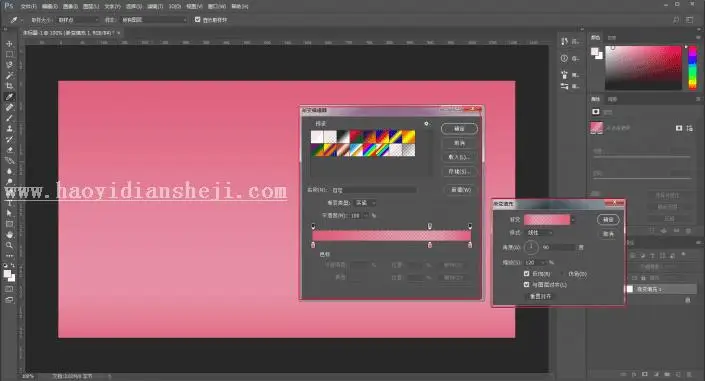
Task: Select the Zoom tool
Action: 9,245
